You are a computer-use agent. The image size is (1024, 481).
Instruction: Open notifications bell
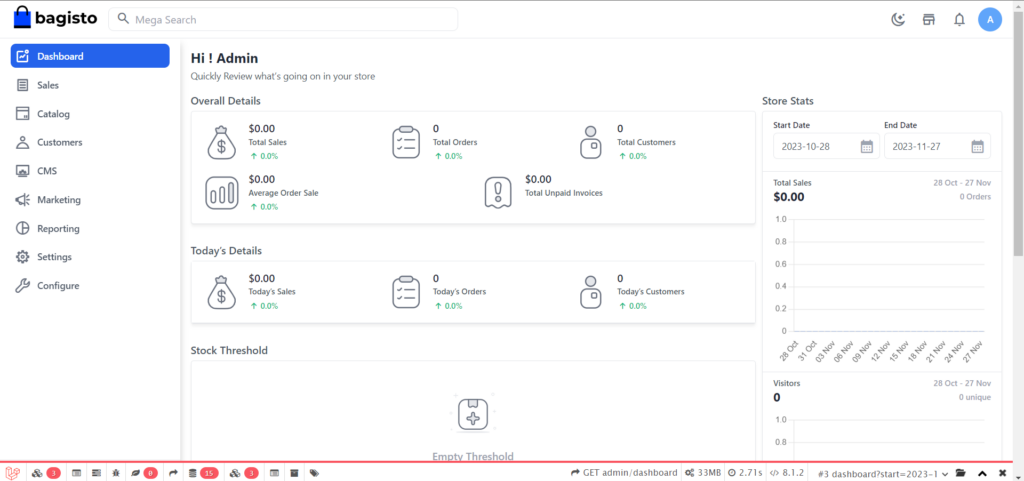[x=959, y=19]
